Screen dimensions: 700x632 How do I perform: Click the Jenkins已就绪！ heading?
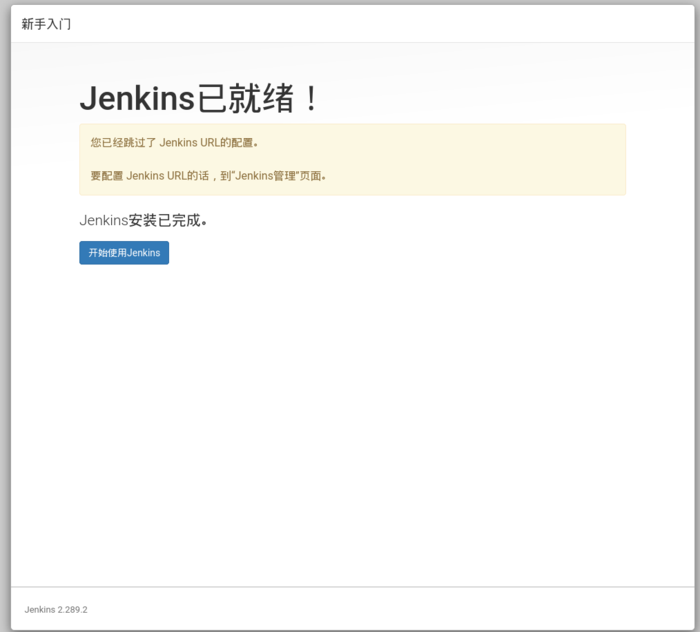pos(199,98)
